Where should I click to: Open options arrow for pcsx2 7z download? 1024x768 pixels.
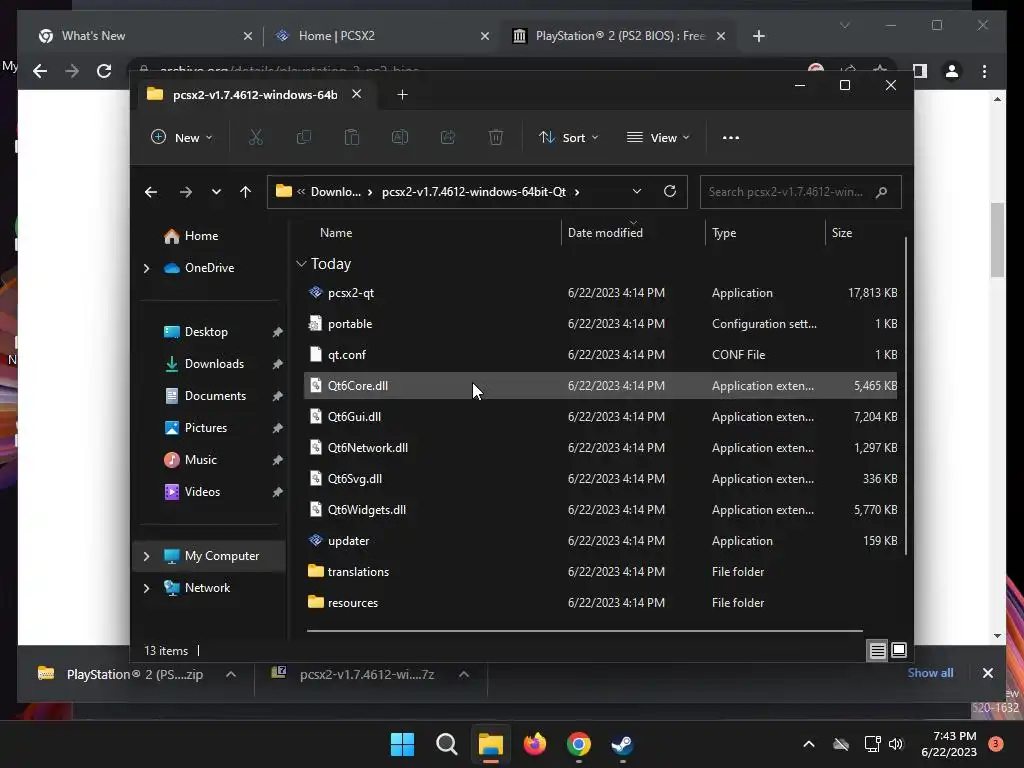click(x=464, y=675)
